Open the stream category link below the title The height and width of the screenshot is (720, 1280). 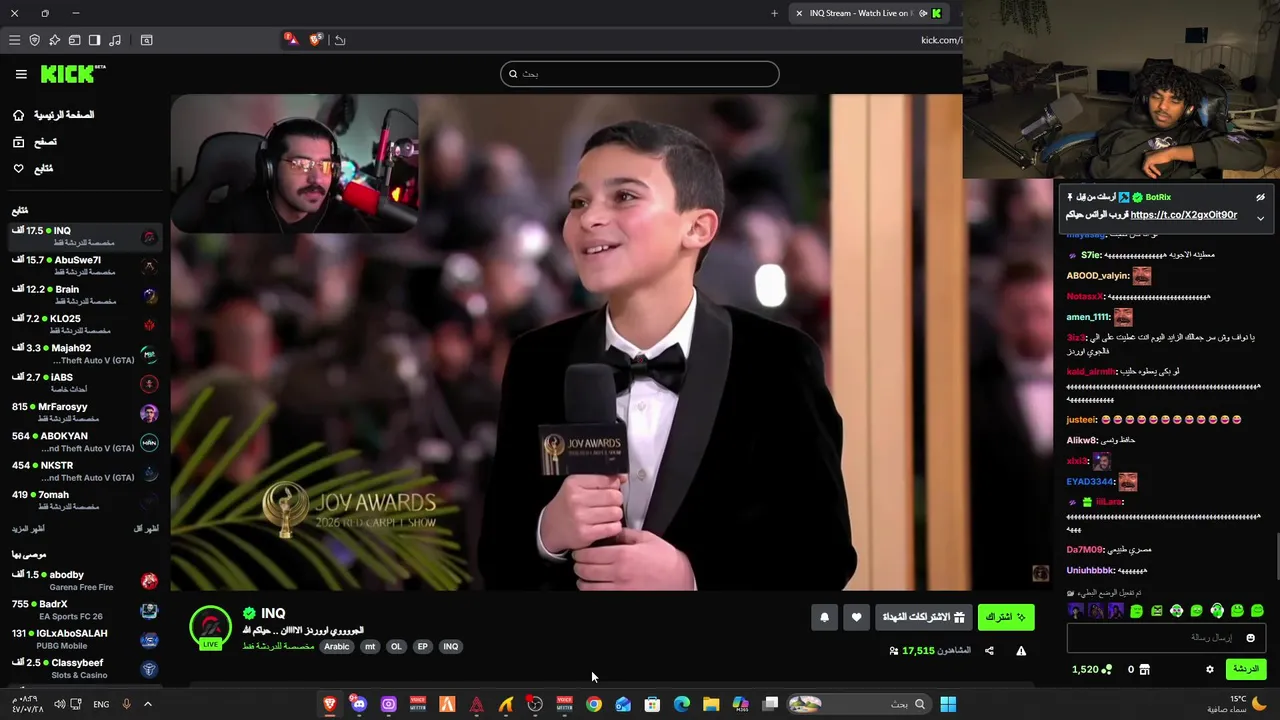point(278,646)
